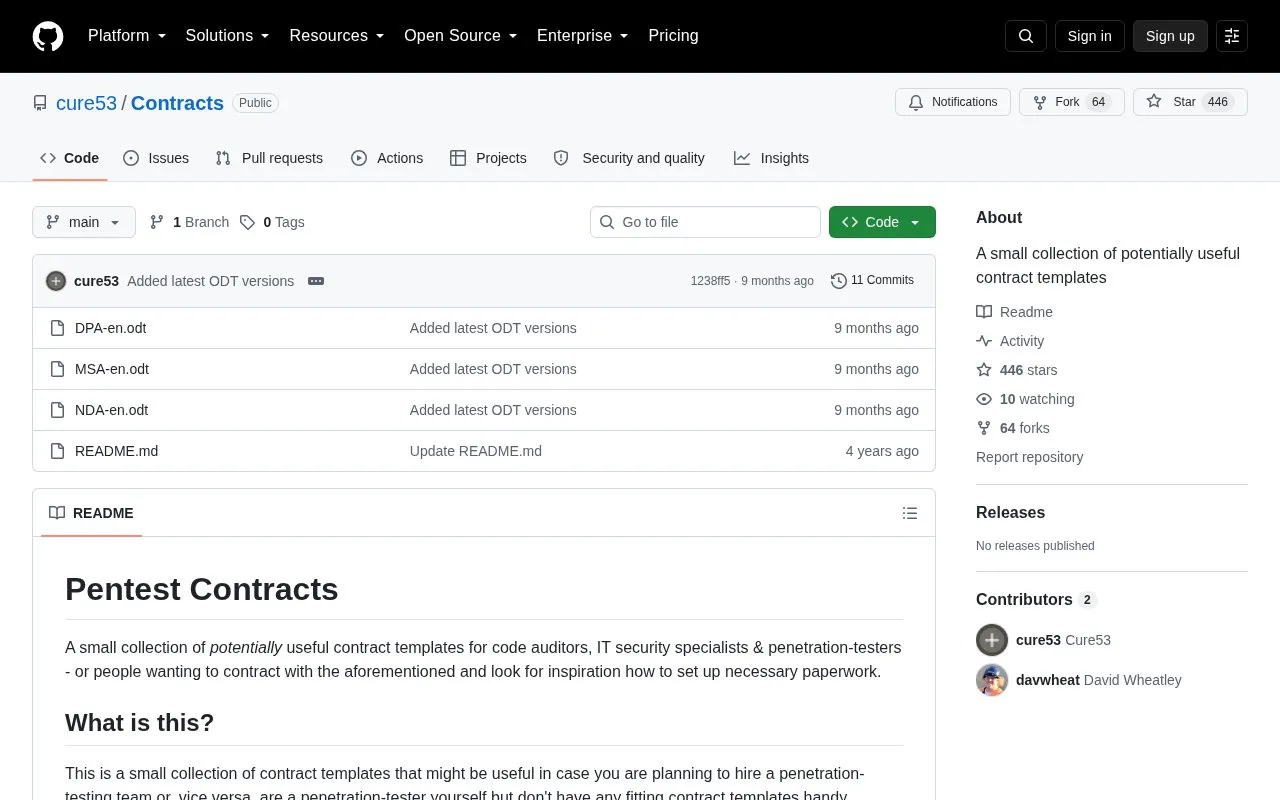Go to the GitHub homepage logo
The image size is (1280, 800).
[48, 36]
